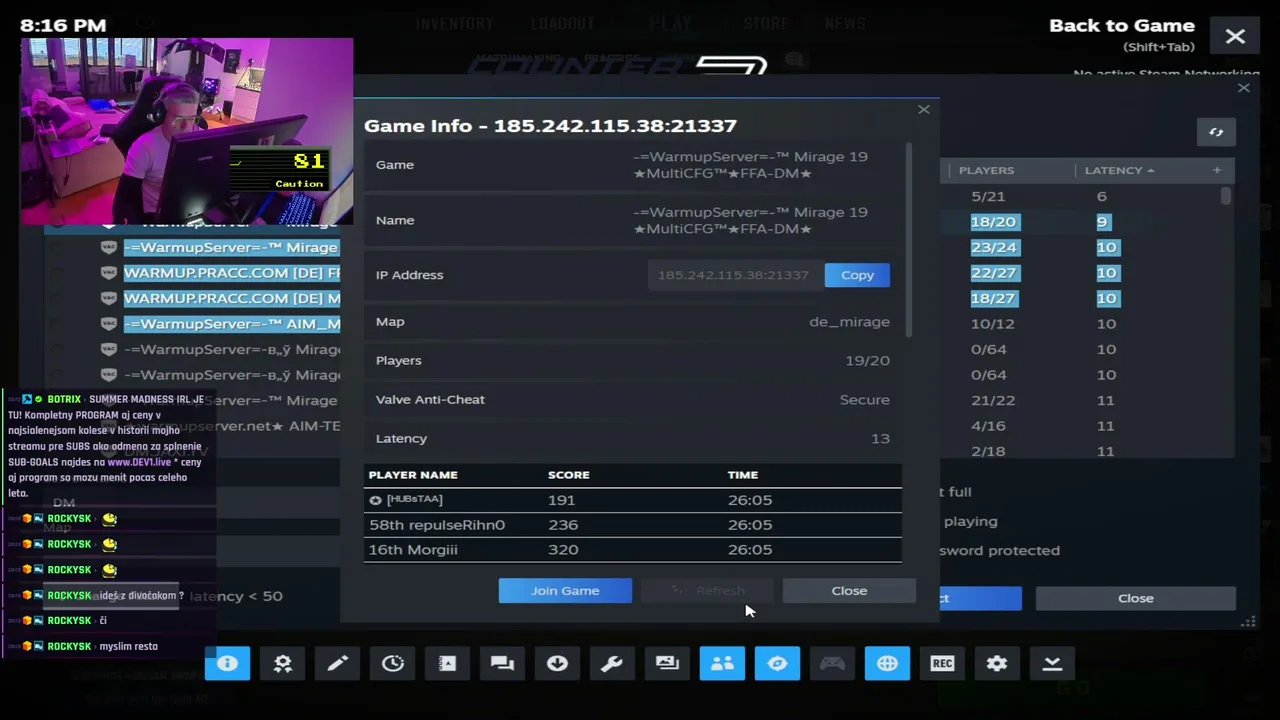Viewport: 1280px width, 720px height.
Task: Open PLAY tab in game menu
Action: (x=670, y=24)
